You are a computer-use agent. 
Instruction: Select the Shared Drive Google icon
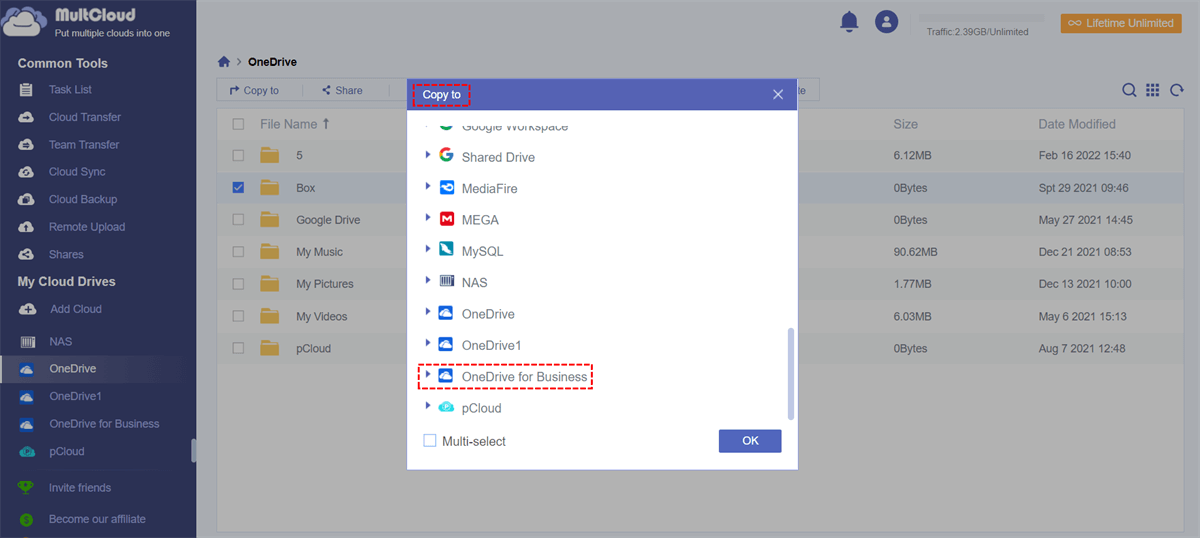tap(446, 157)
